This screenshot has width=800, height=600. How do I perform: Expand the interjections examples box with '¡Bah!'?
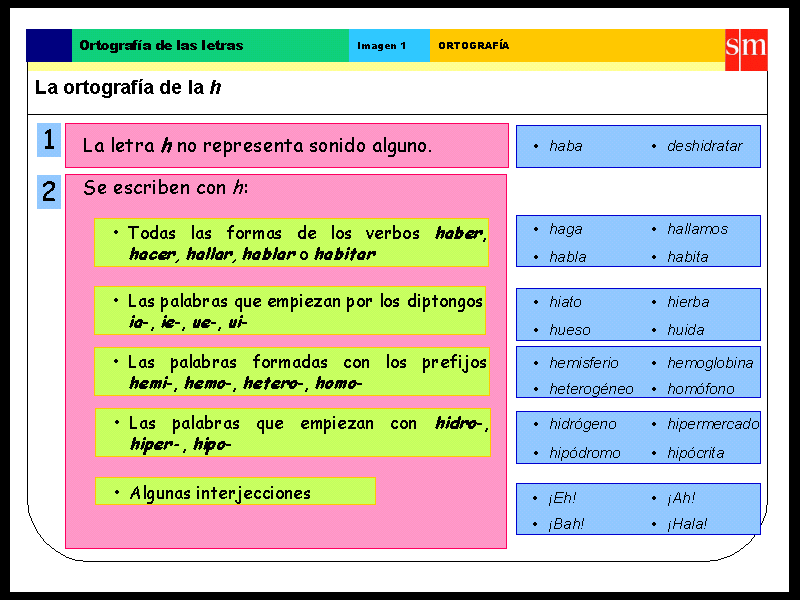638,509
